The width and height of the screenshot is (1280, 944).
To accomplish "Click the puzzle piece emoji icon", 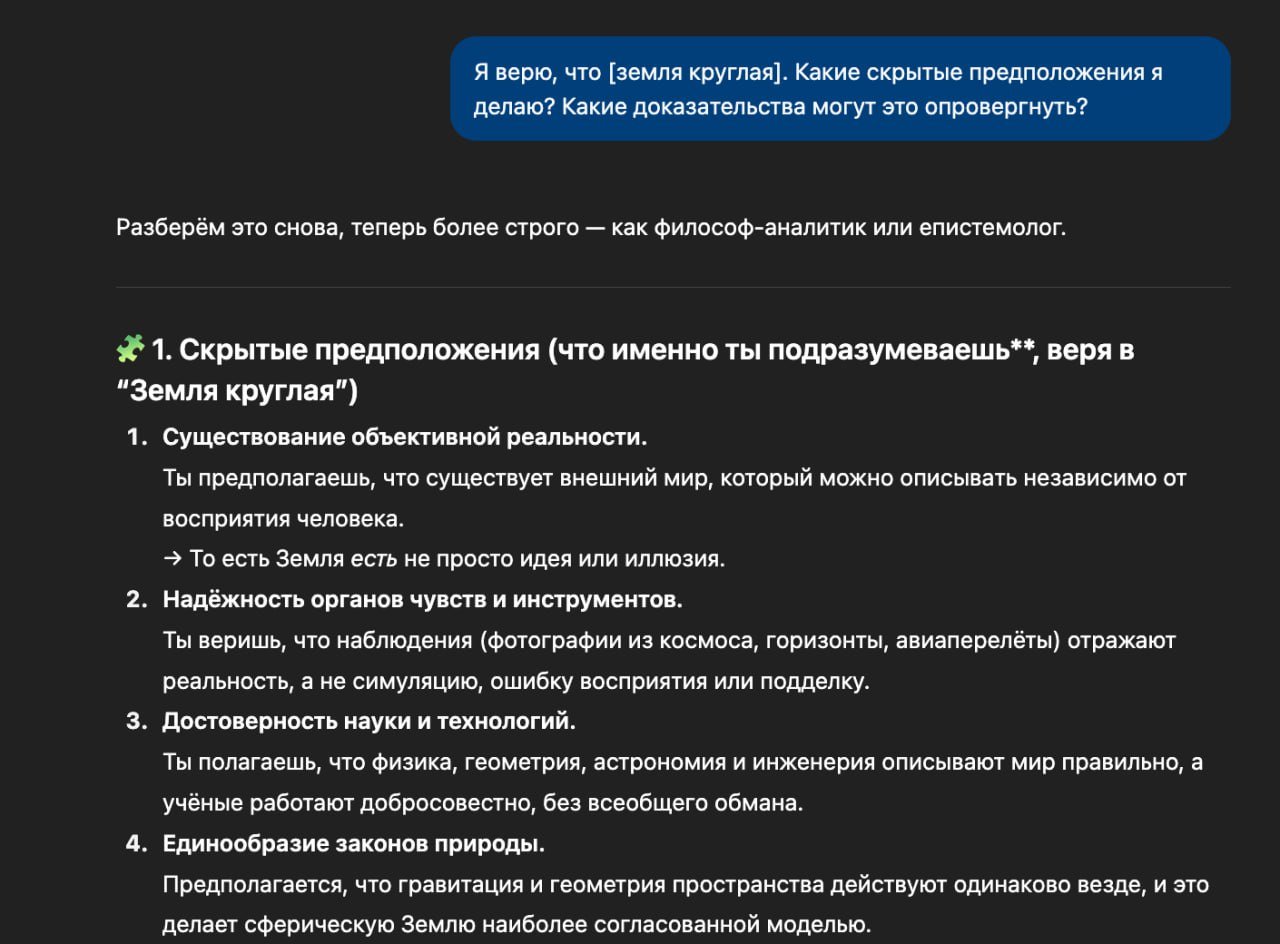I will tap(130, 349).
